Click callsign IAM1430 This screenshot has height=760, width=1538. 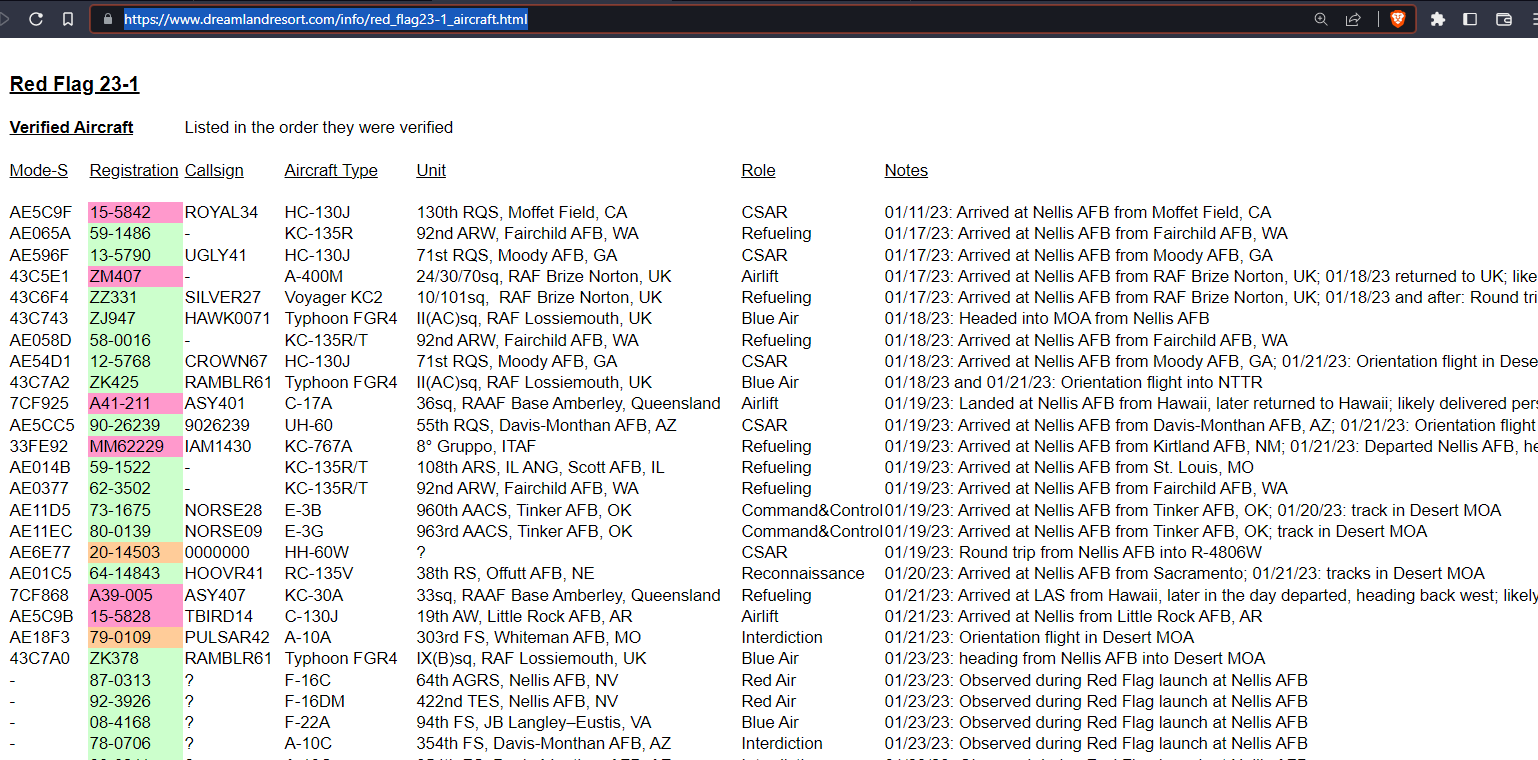[218, 446]
